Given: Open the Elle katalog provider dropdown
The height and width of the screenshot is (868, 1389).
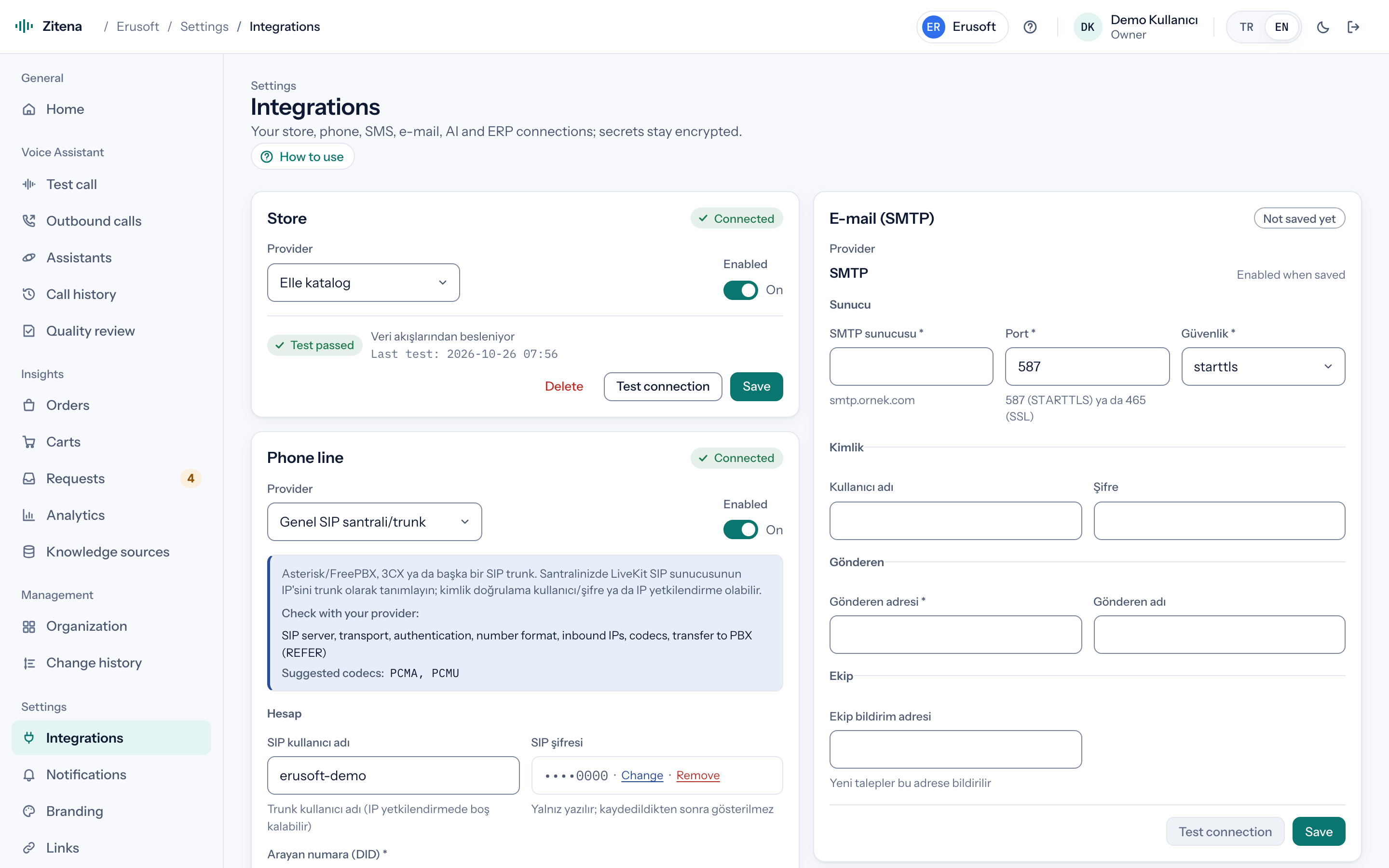Looking at the screenshot, I should [x=363, y=283].
